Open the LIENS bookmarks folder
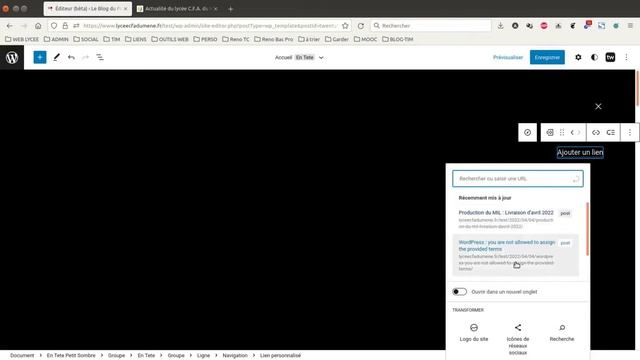 (x=136, y=39)
